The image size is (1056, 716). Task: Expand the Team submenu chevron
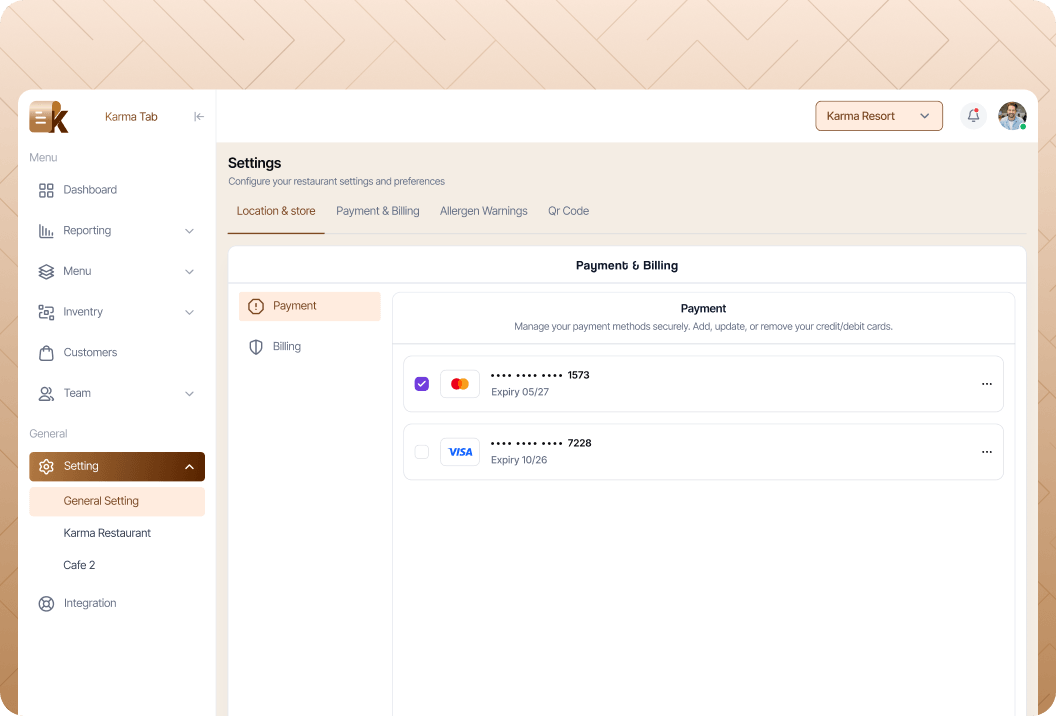click(189, 393)
